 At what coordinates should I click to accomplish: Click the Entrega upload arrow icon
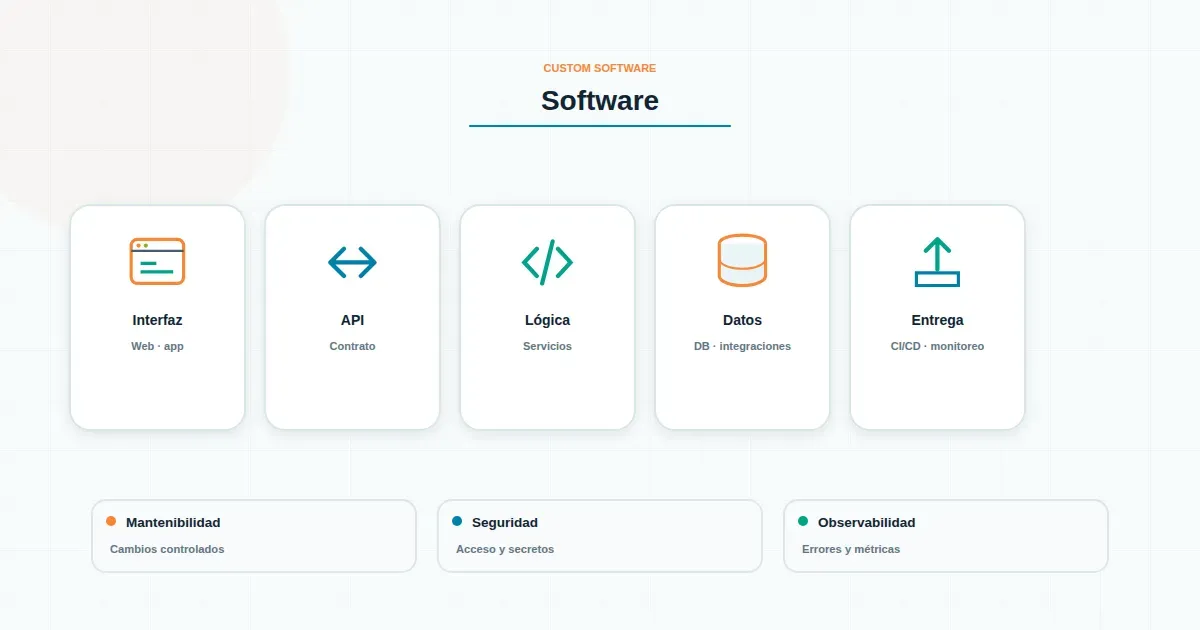coord(937,262)
